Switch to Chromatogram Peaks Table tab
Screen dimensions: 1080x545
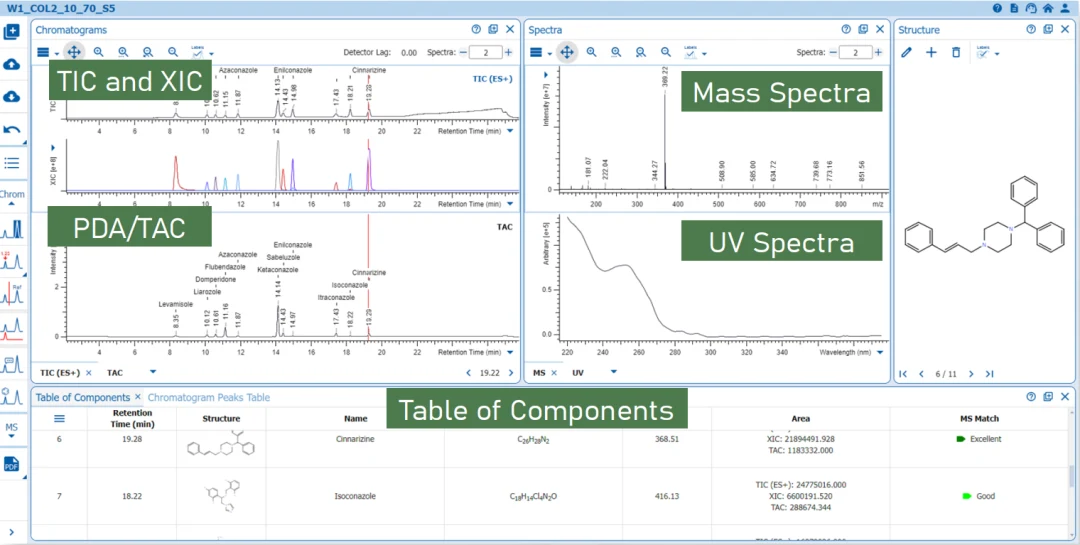click(x=209, y=398)
